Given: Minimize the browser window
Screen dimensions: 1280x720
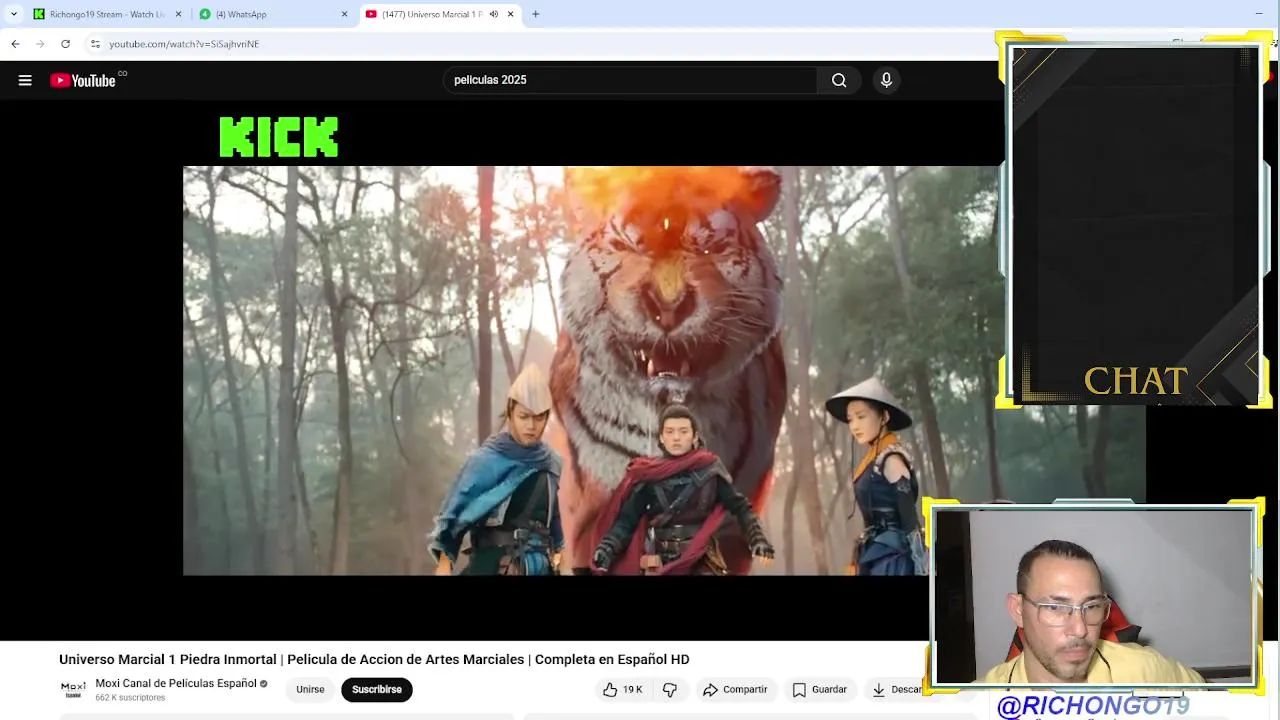Looking at the screenshot, I should pyautogui.click(x=1258, y=14).
